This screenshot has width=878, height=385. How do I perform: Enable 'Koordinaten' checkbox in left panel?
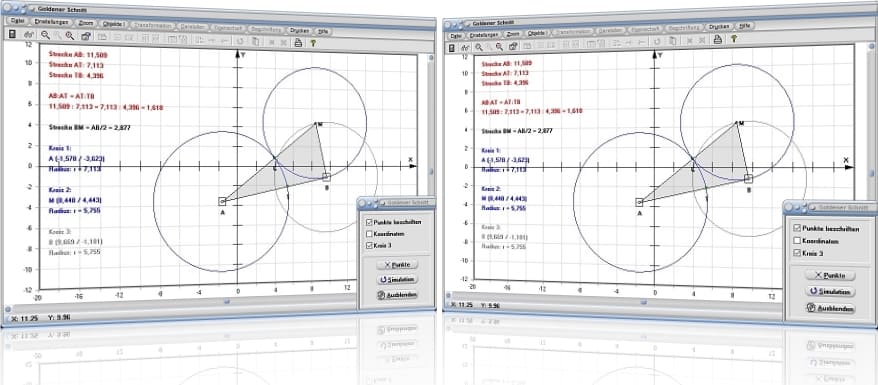(368, 233)
